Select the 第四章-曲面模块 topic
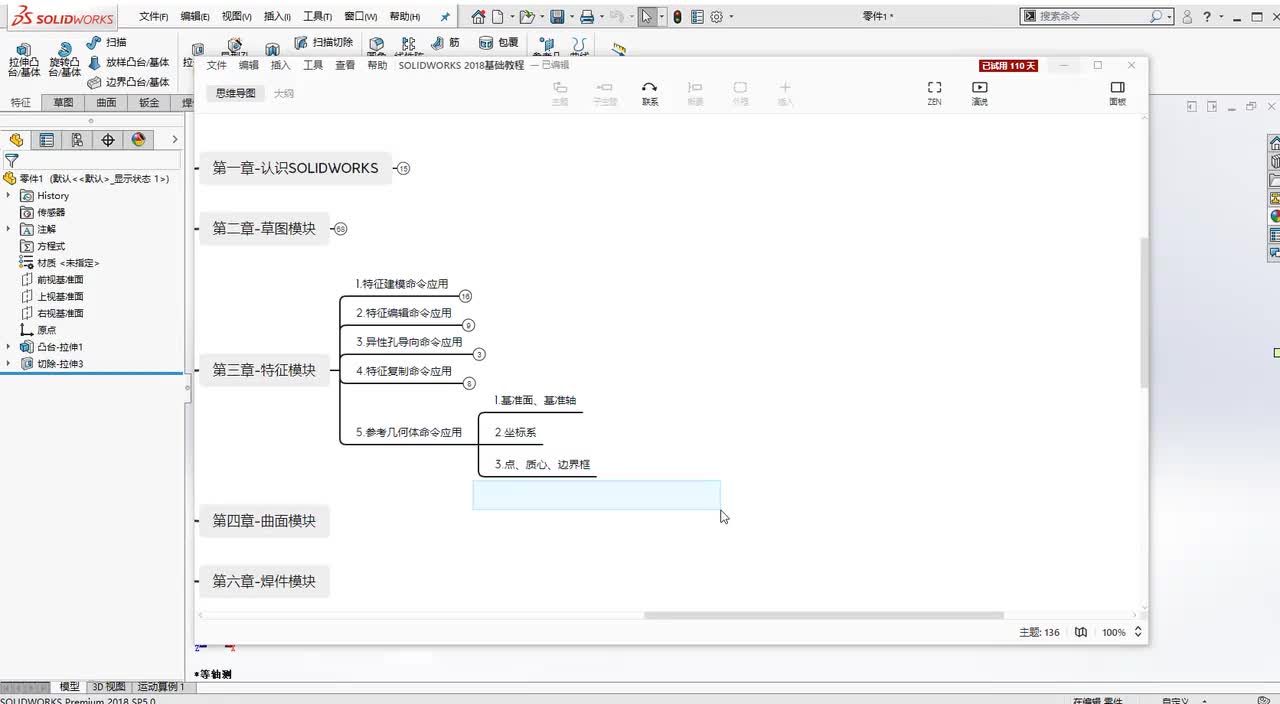This screenshot has height=704, width=1280. click(264, 521)
